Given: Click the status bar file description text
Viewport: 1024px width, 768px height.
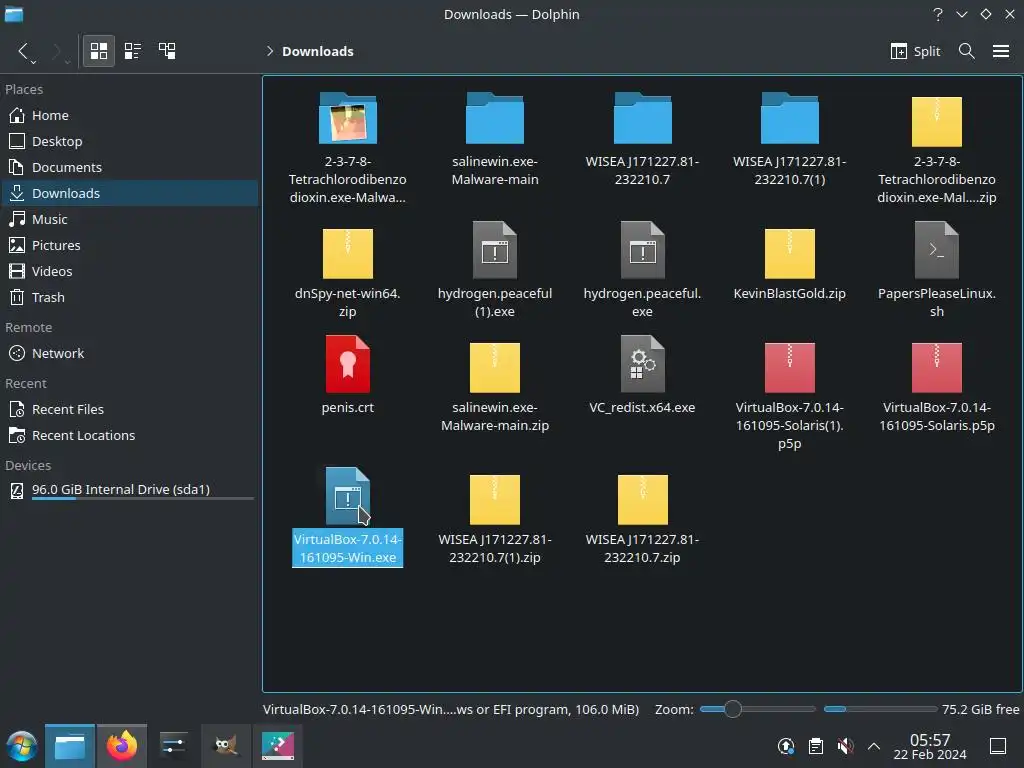Looking at the screenshot, I should pyautogui.click(x=451, y=709).
